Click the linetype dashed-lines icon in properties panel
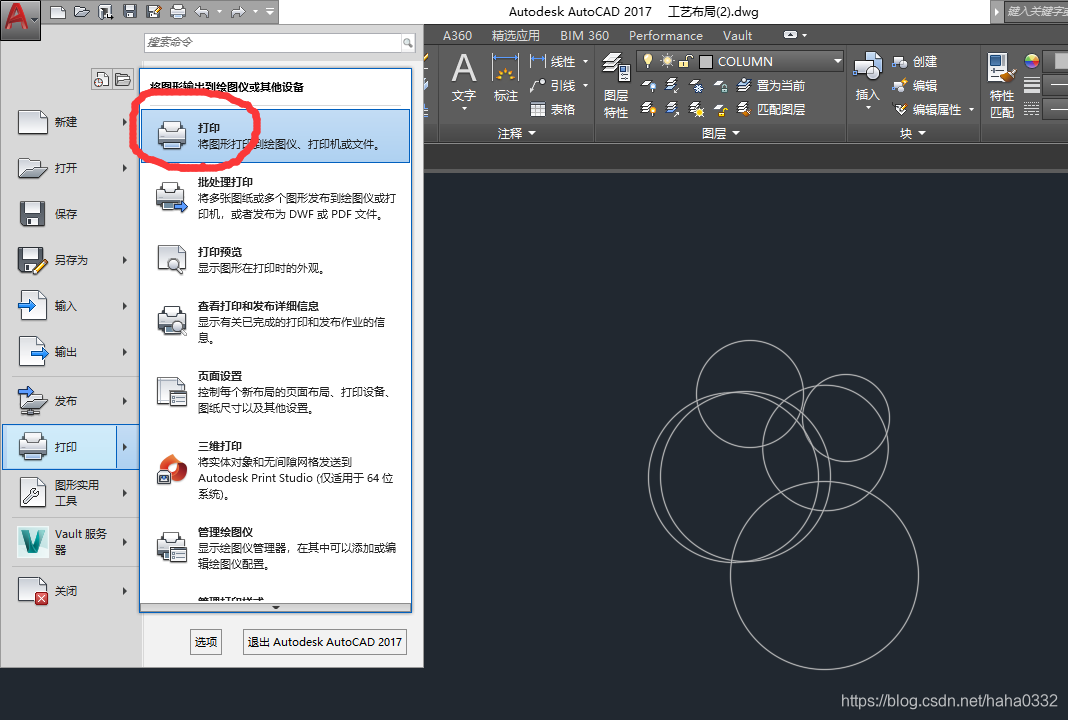Viewport: 1068px width, 720px height. [1032, 109]
